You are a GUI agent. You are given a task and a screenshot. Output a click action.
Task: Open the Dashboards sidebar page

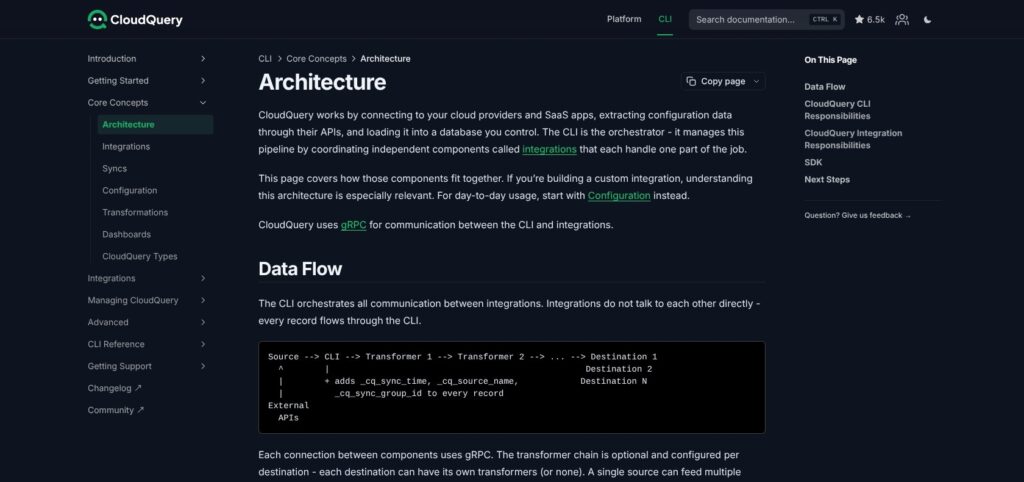(126, 234)
